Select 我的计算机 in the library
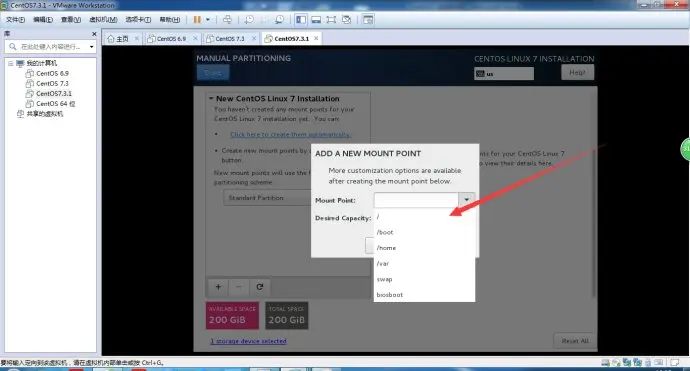The width and height of the screenshot is (690, 371). (41, 63)
